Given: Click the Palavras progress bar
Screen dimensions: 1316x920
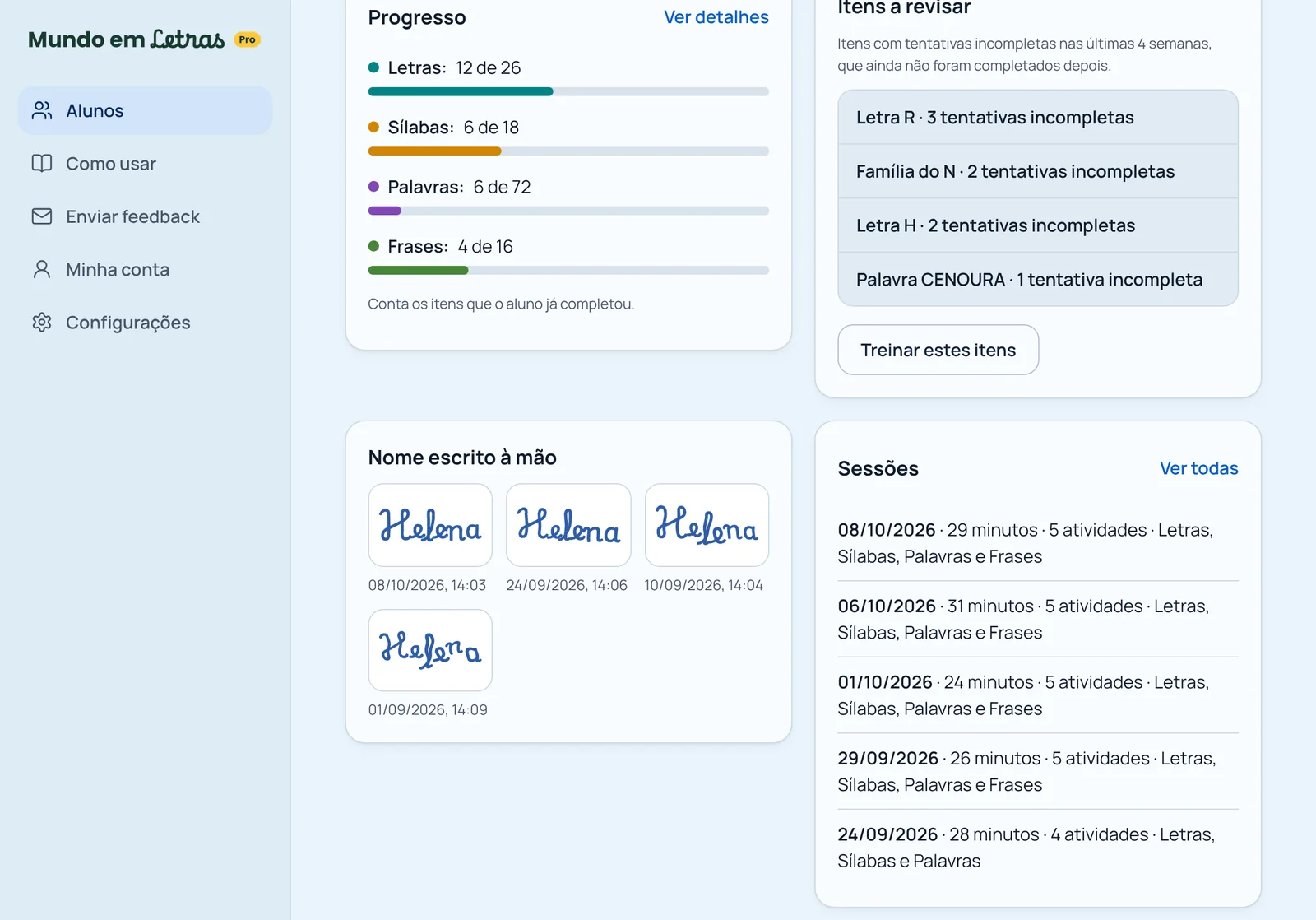Looking at the screenshot, I should pos(568,211).
